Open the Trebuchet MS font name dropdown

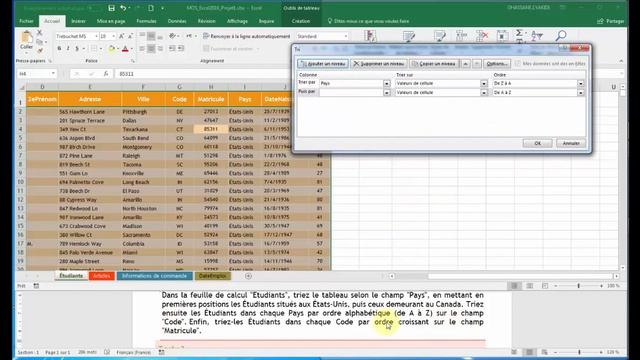96,36
